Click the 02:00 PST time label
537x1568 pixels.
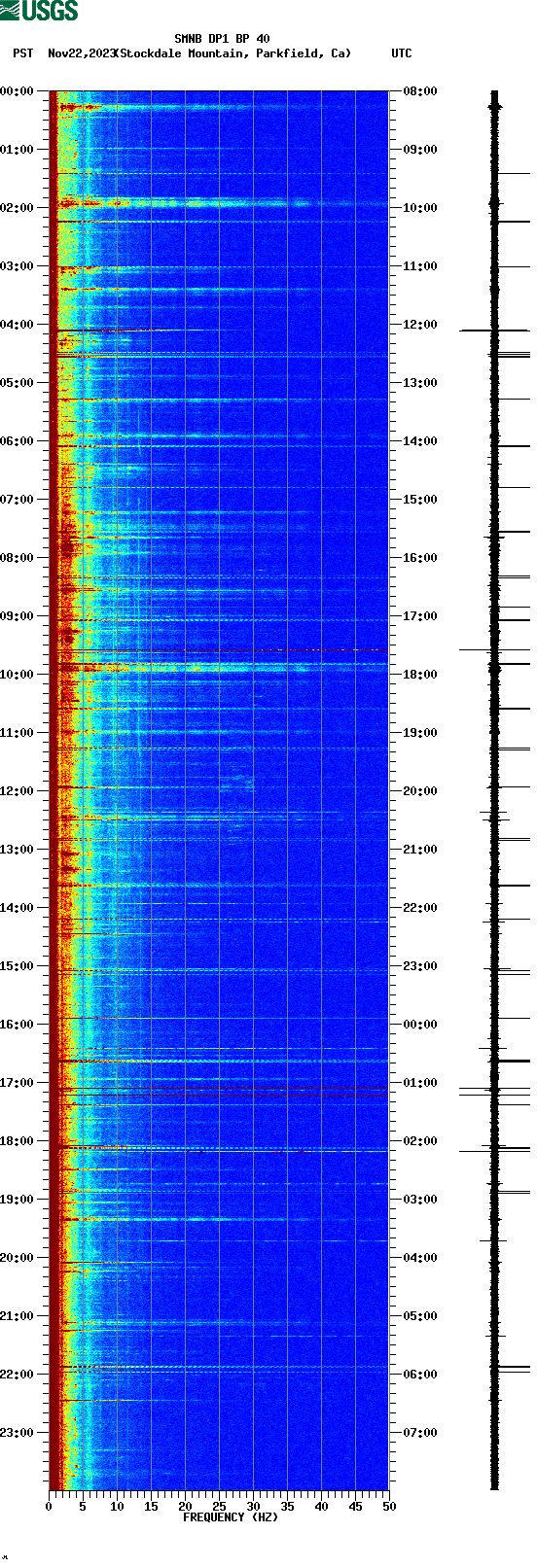(17, 208)
